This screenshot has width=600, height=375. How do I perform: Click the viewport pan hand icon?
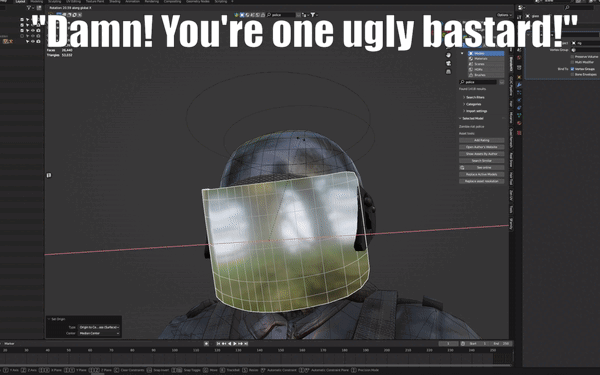pos(448,55)
